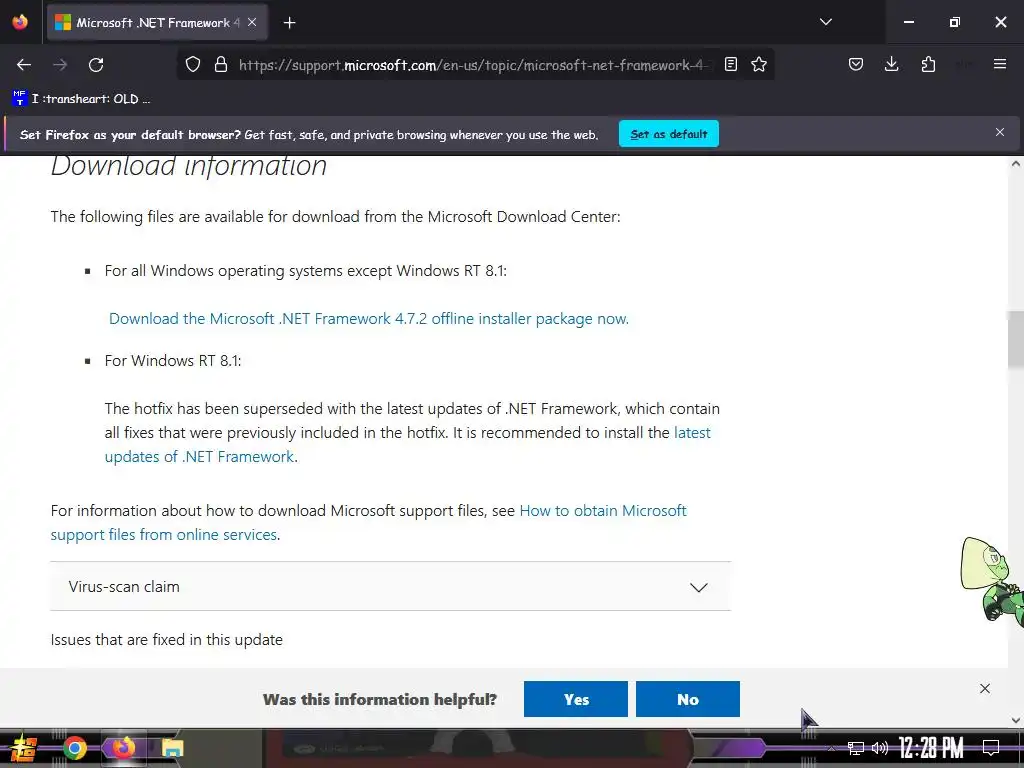1024x768 pixels.
Task: Click the address bar URL field
Action: (x=473, y=65)
